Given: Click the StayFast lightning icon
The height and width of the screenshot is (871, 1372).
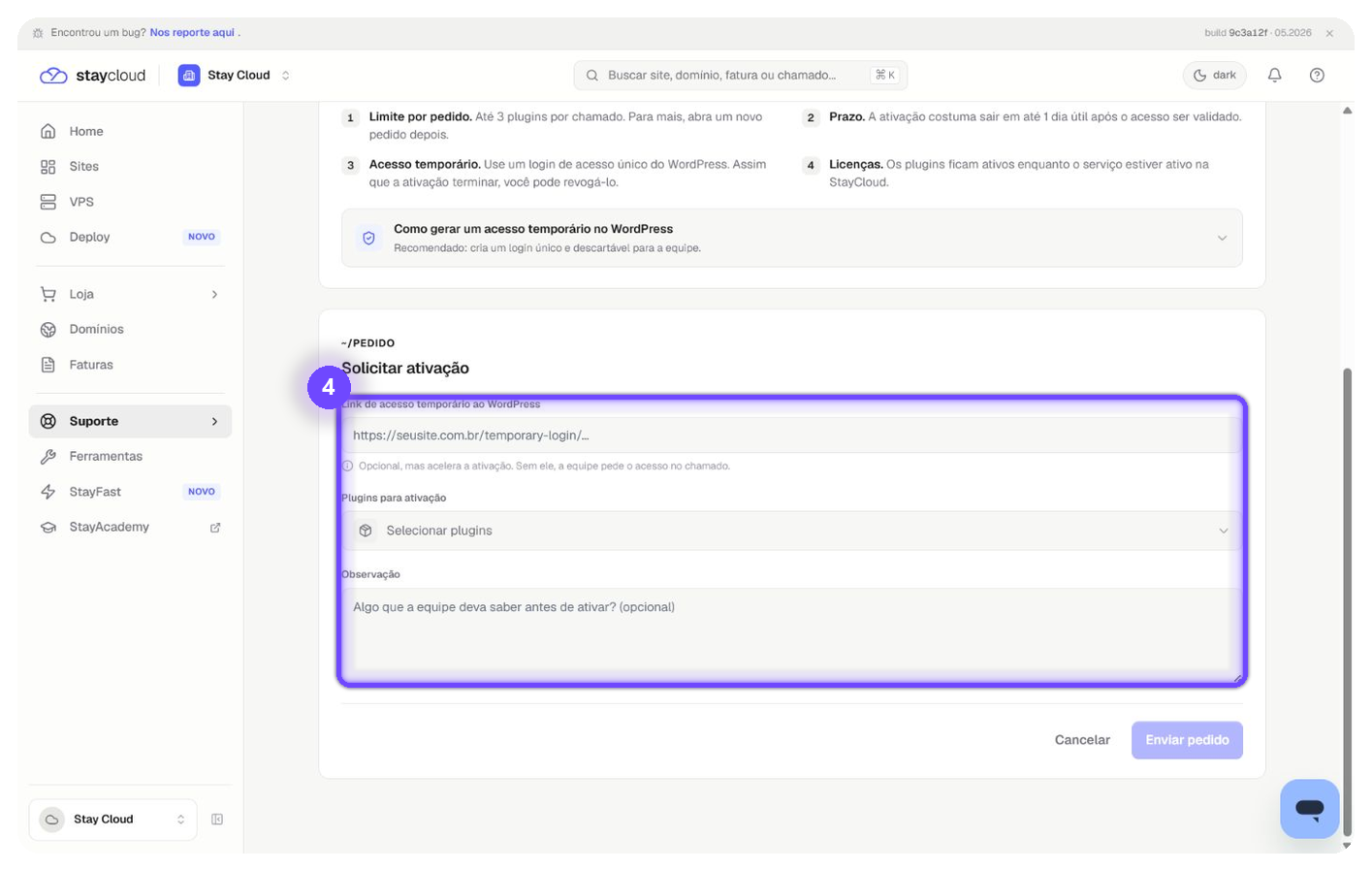Looking at the screenshot, I should (x=48, y=492).
